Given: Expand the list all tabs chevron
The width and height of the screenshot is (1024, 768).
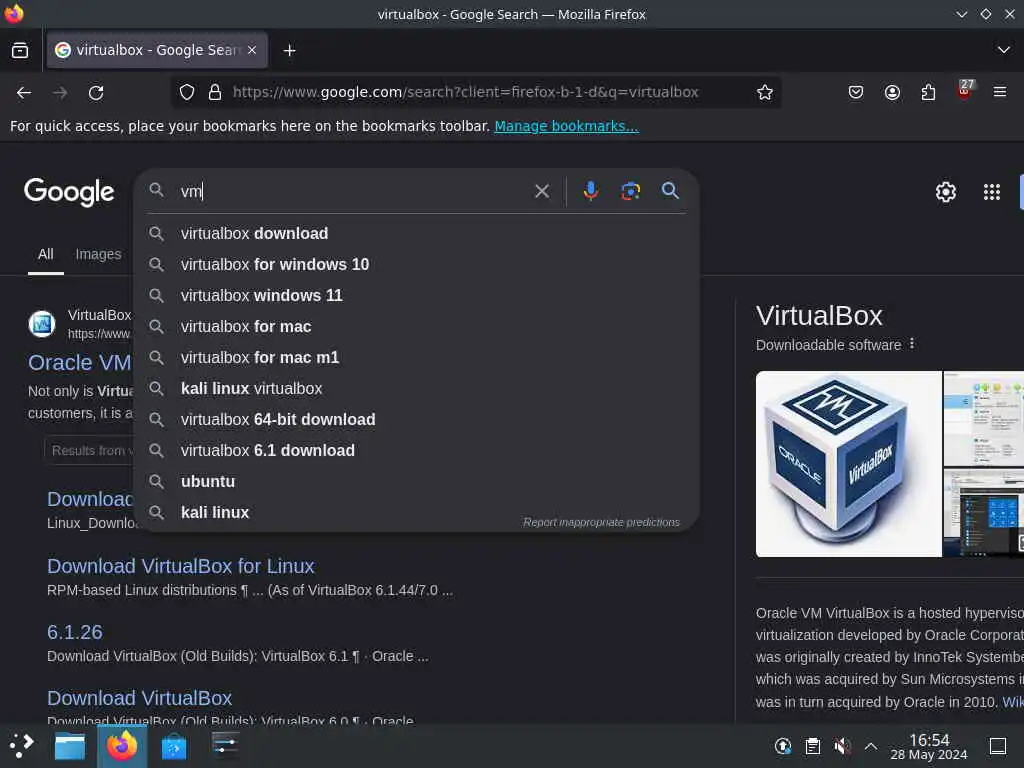Looking at the screenshot, I should 1004,50.
